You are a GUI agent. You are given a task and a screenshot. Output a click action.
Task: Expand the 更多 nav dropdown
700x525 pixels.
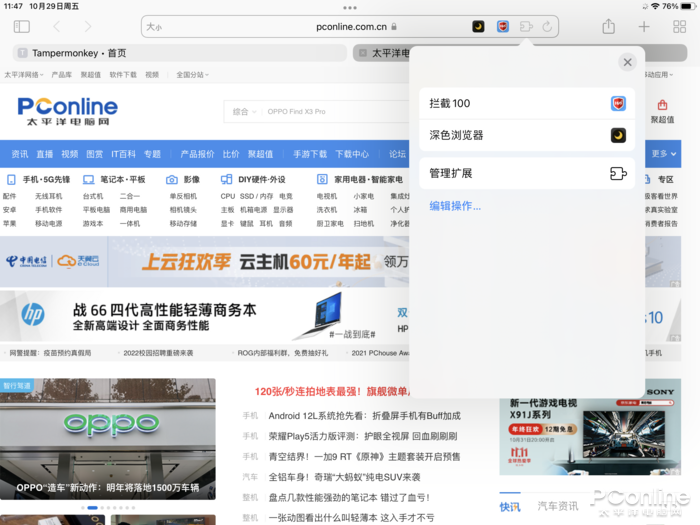pos(663,154)
